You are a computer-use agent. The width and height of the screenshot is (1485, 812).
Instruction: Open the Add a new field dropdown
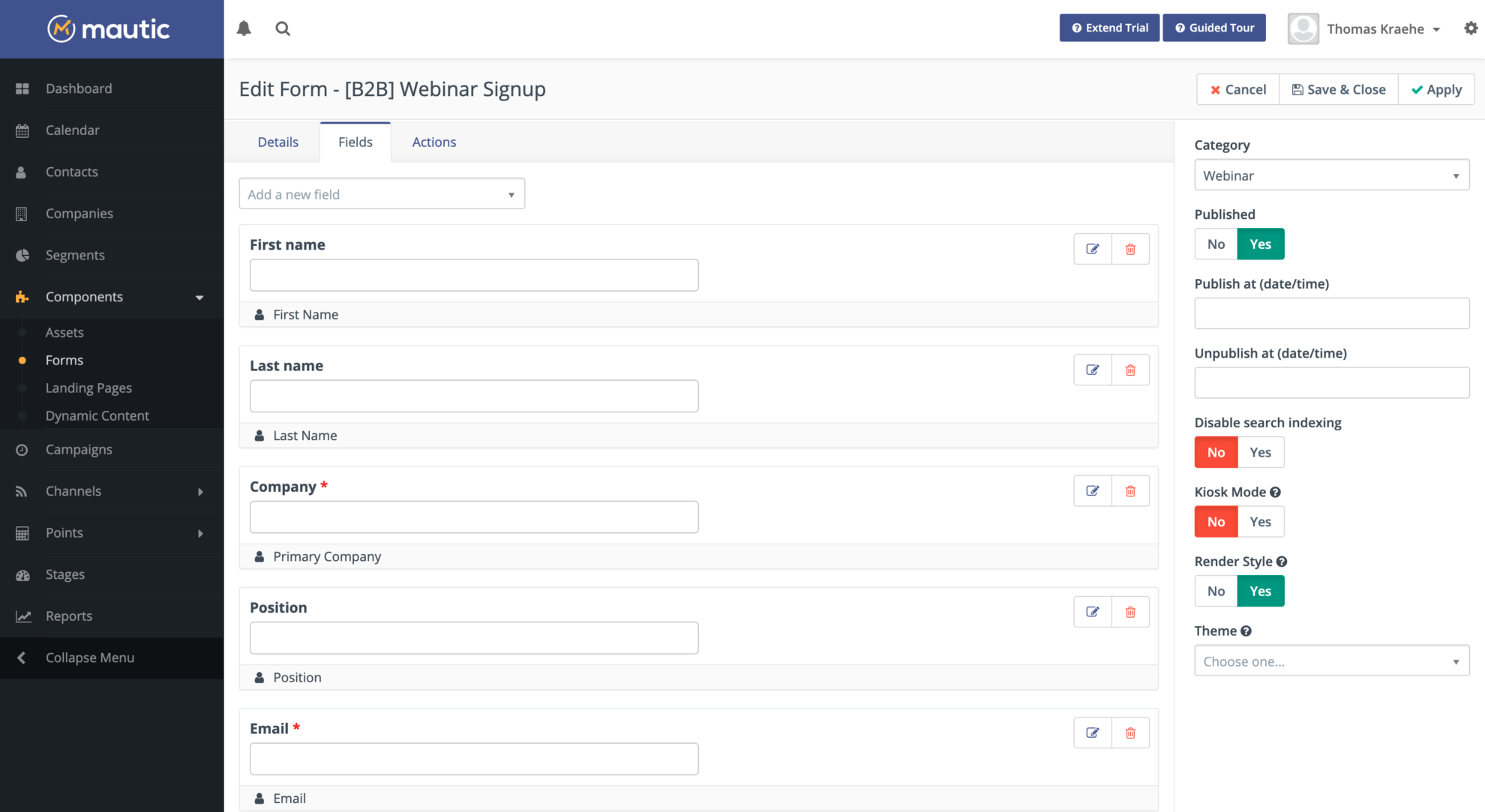[x=382, y=193]
